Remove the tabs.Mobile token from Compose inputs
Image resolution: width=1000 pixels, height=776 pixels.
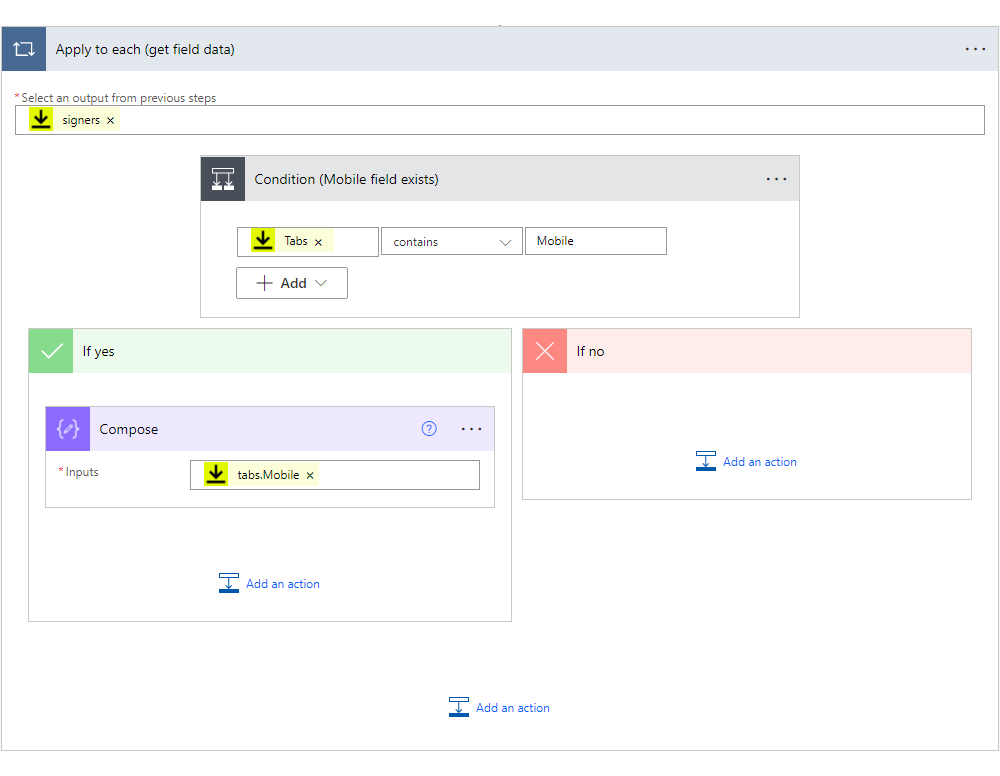tap(307, 474)
